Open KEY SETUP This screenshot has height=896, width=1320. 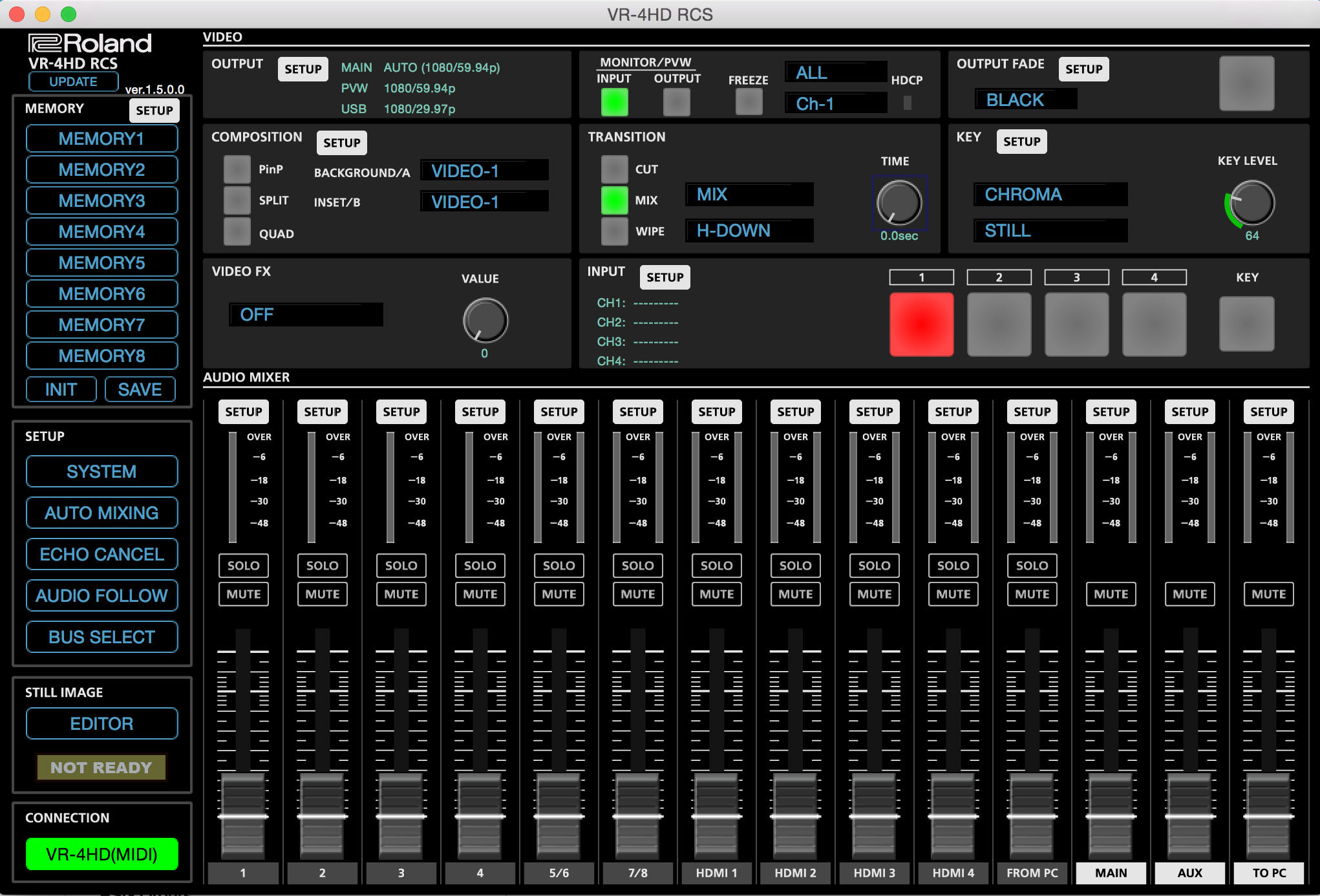click(1021, 142)
